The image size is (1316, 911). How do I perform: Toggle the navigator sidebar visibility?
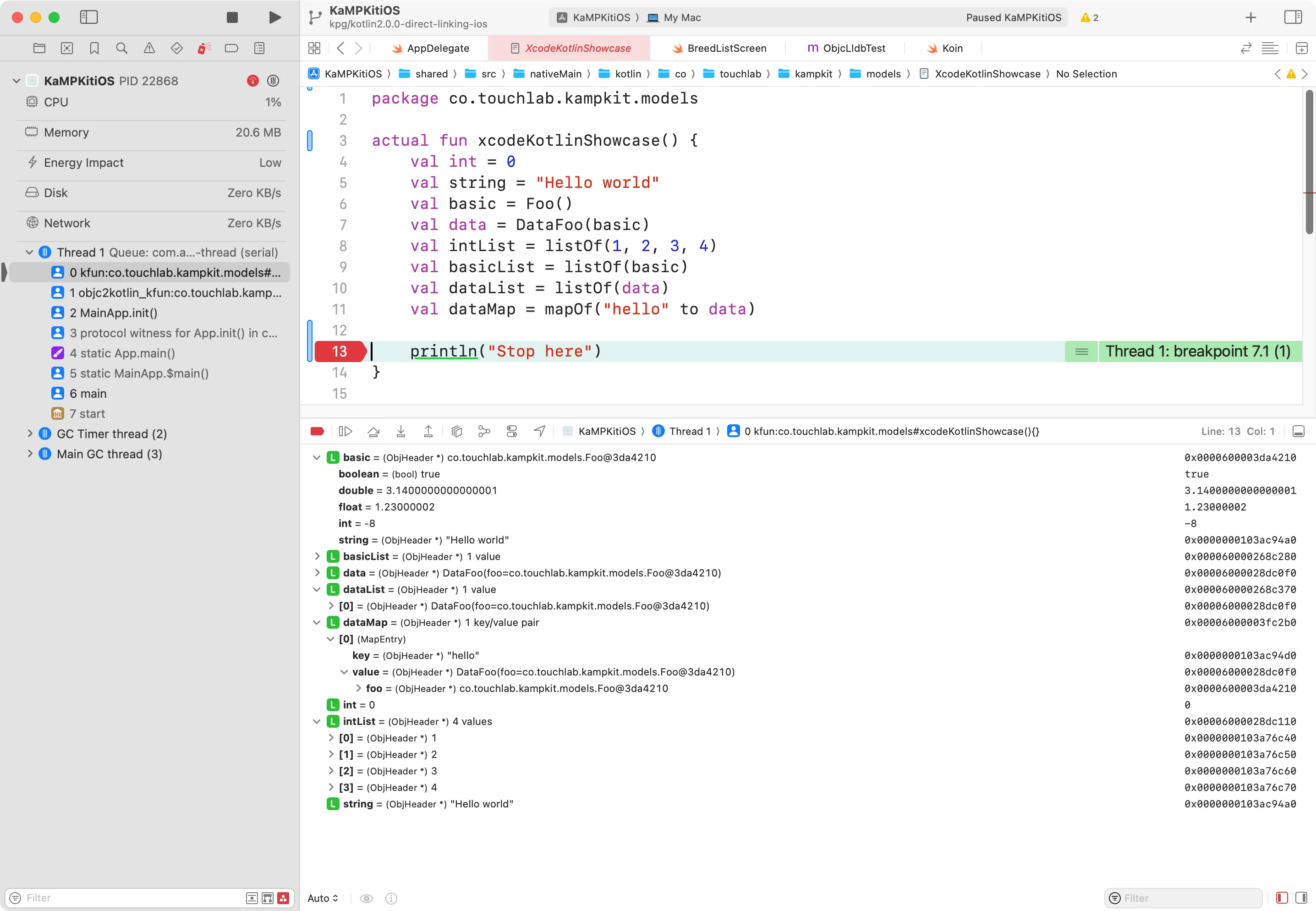point(88,17)
